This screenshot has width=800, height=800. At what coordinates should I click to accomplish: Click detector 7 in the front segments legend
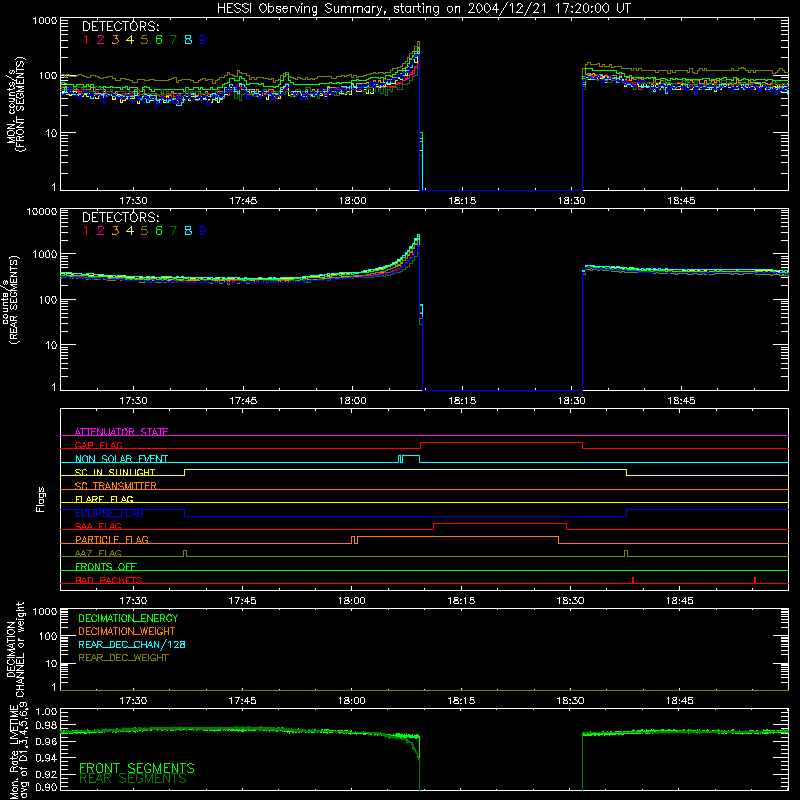(173, 40)
